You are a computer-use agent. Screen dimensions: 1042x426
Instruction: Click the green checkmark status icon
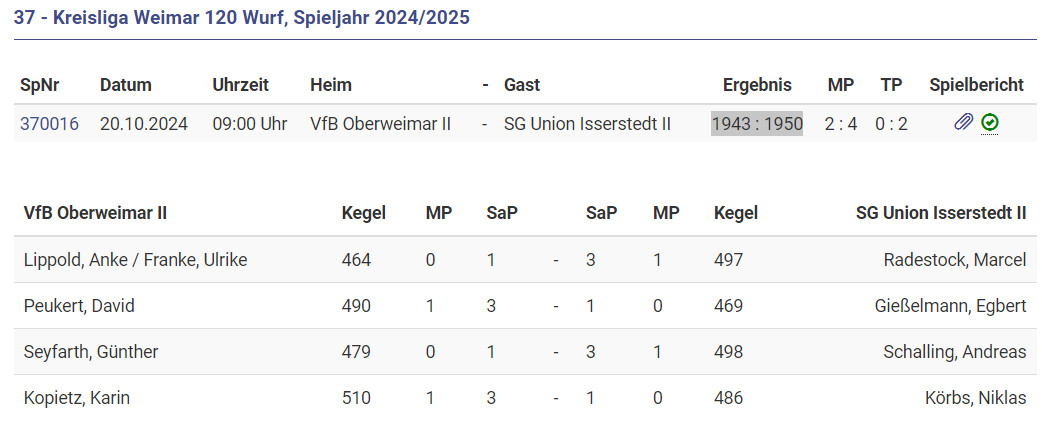tap(990, 123)
